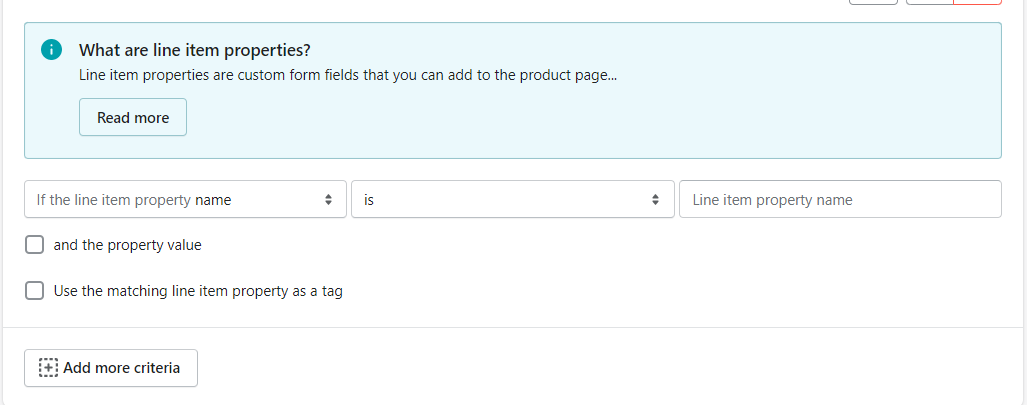Image resolution: width=1027 pixels, height=405 pixels.
Task: Select the word "name" in the first dropdown
Action: pyautogui.click(x=214, y=200)
